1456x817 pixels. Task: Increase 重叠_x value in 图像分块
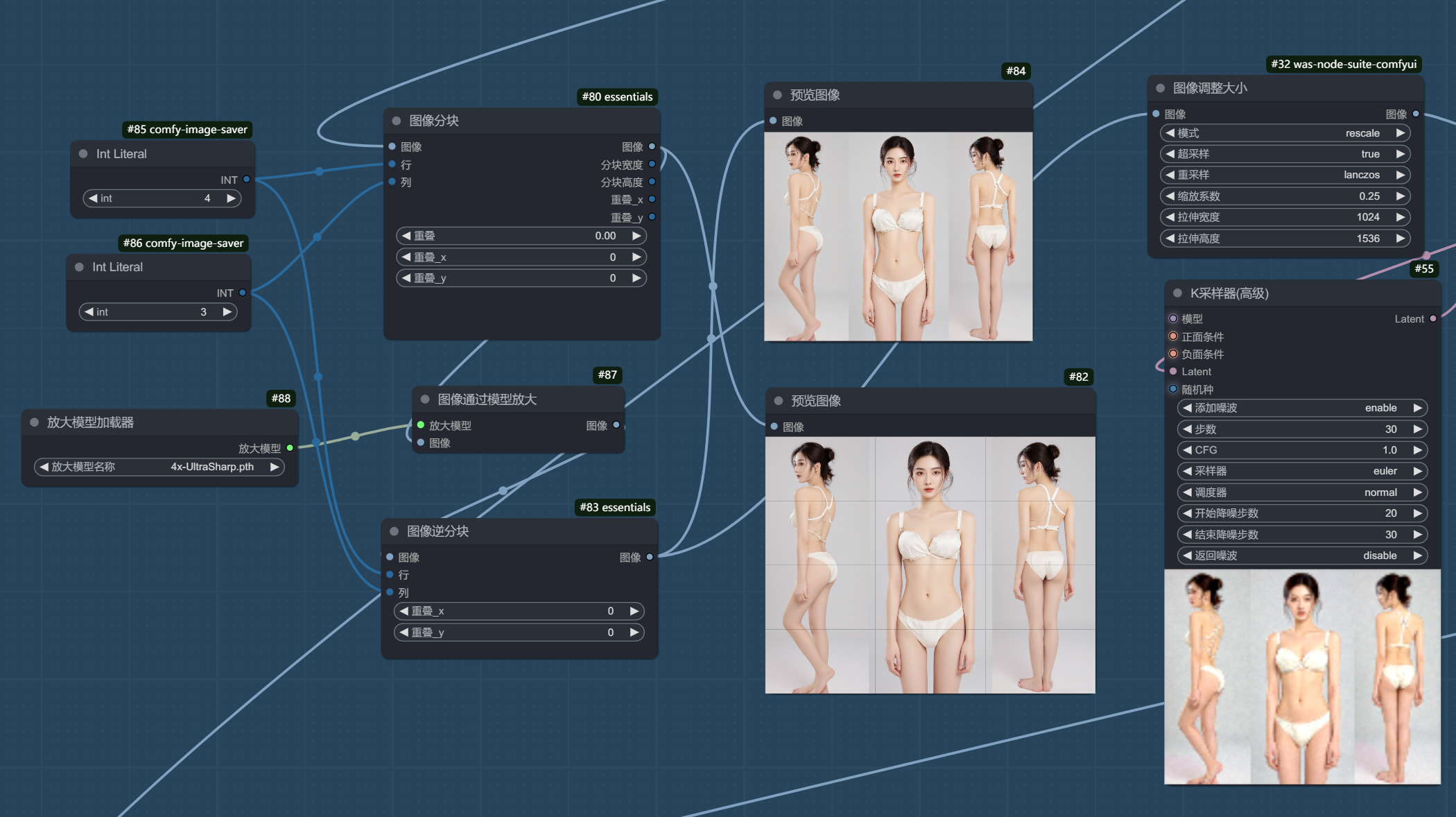coord(636,257)
